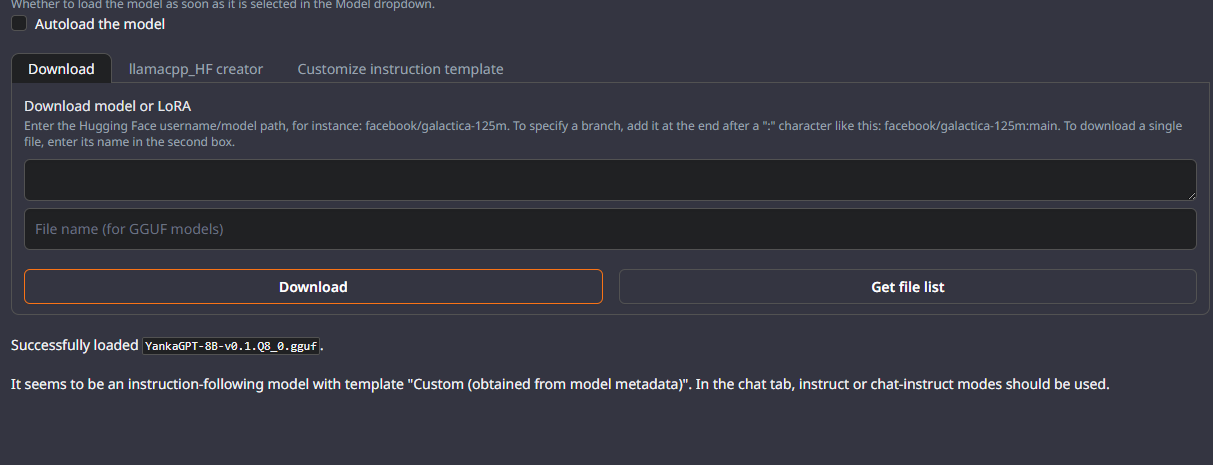Image resolution: width=1213 pixels, height=465 pixels.
Task: Click the autoload description text at the top
Action: point(223,4)
